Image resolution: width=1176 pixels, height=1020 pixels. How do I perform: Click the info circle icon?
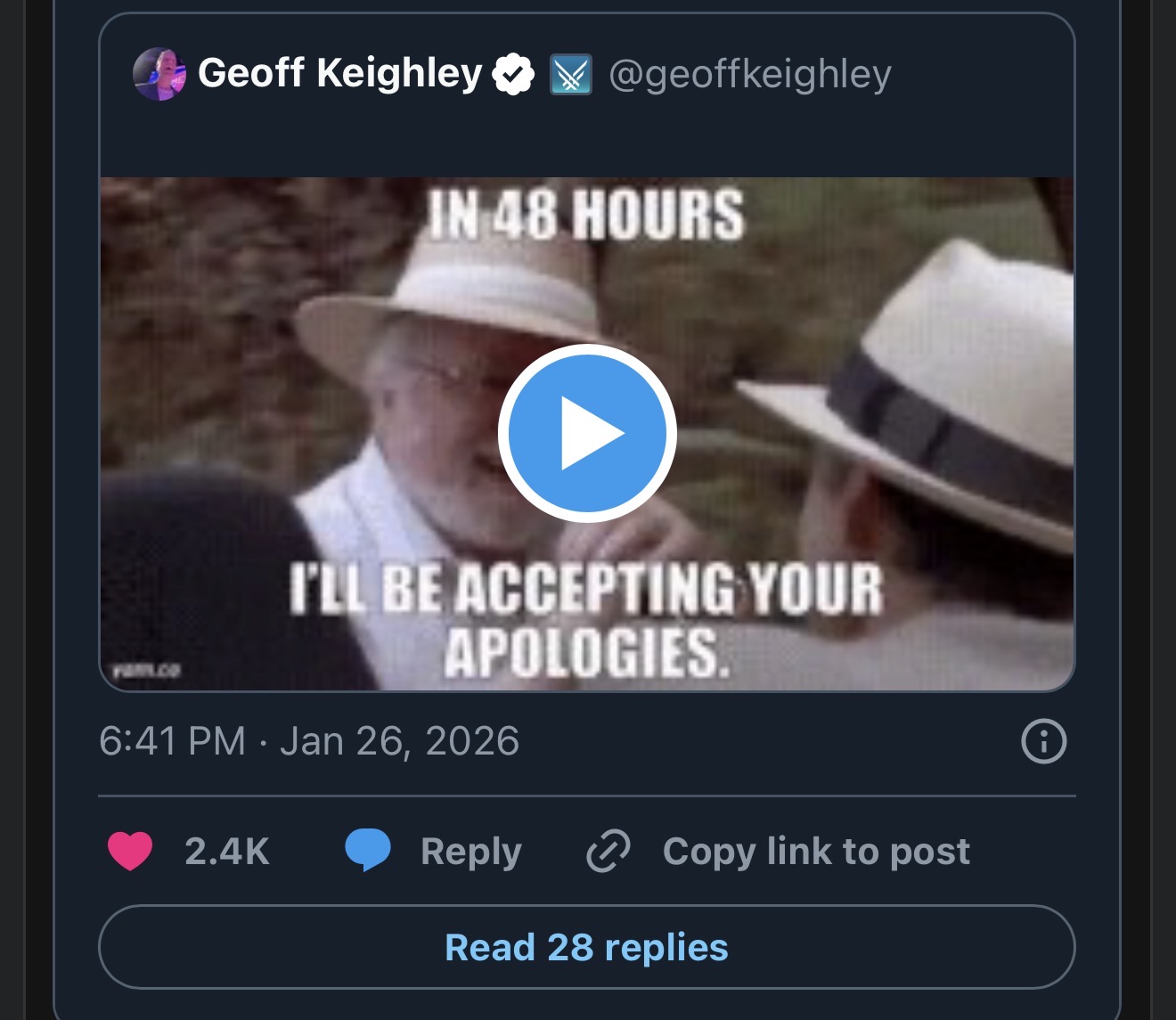[x=1043, y=741]
